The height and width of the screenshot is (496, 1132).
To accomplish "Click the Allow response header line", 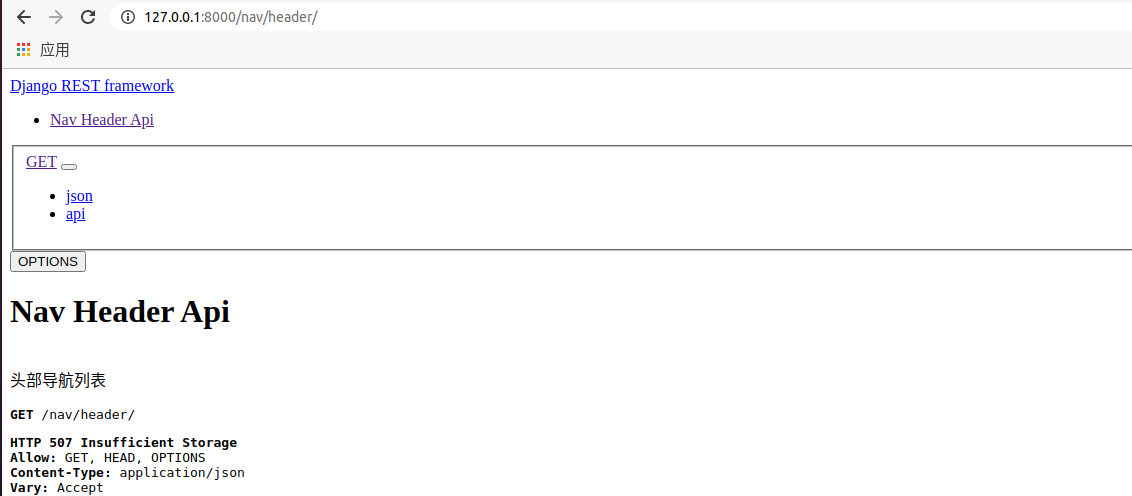I will pos(108,458).
